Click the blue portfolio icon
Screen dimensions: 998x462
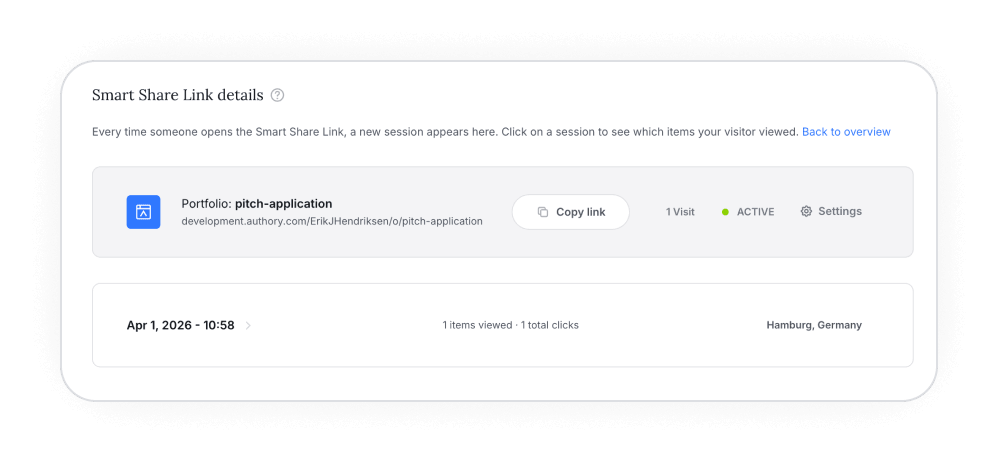tap(143, 212)
